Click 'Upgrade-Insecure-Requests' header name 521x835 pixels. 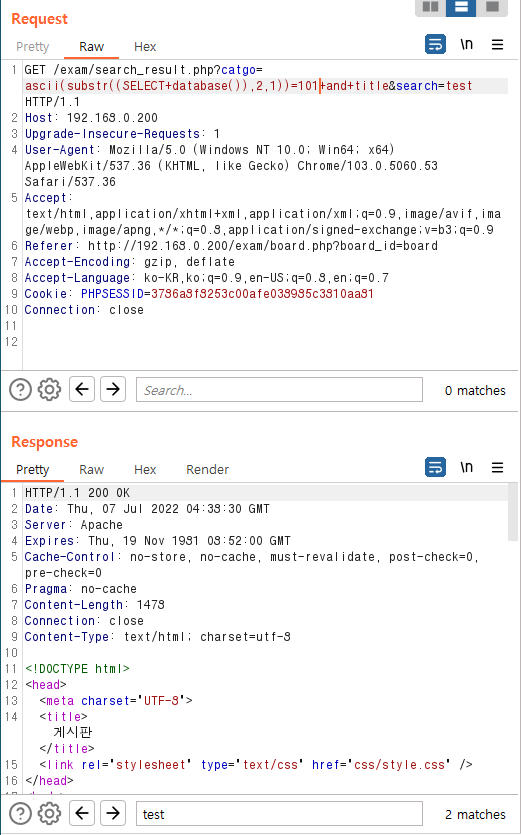(x=112, y=134)
